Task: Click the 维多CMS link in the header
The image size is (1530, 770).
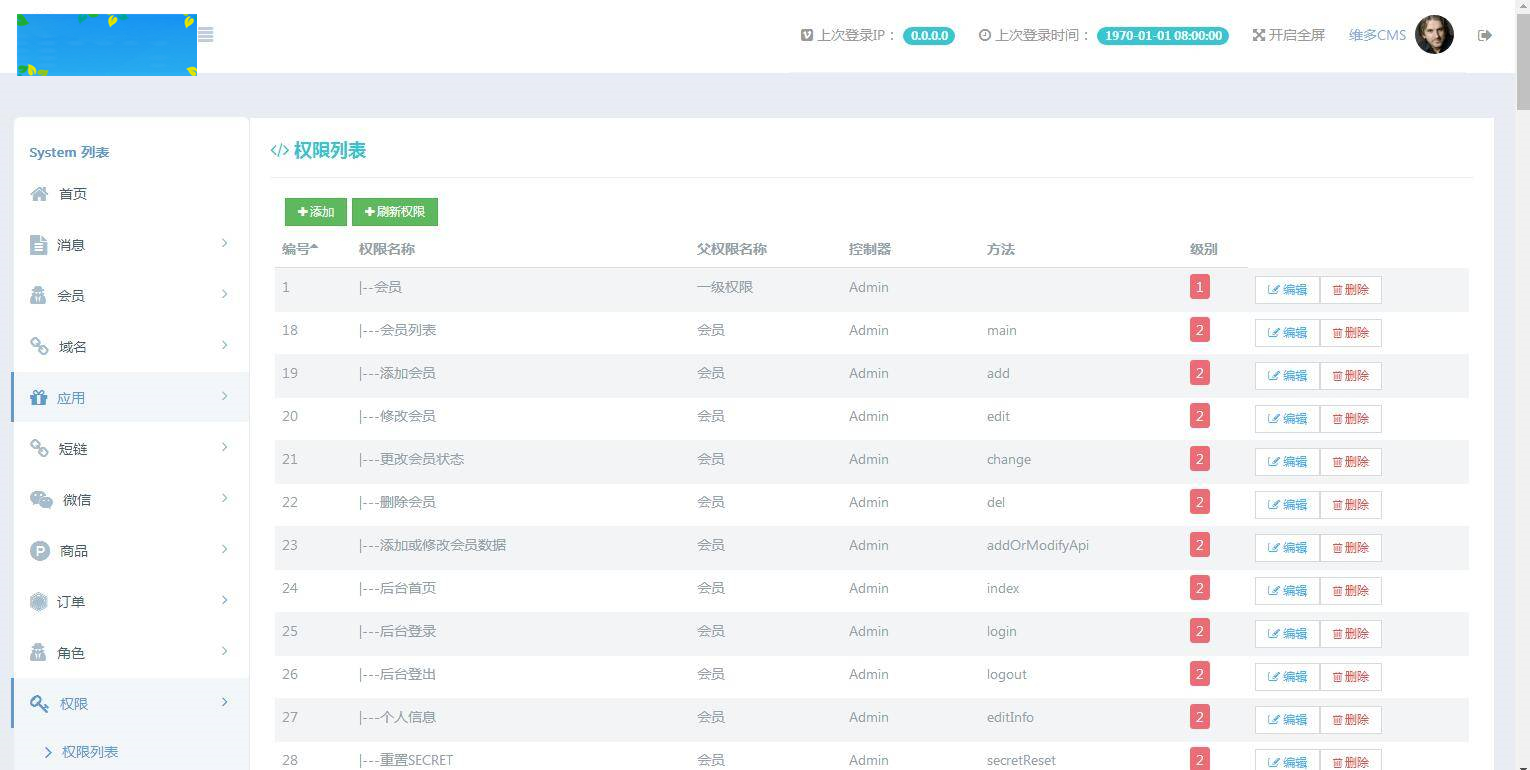Action: [x=1376, y=34]
